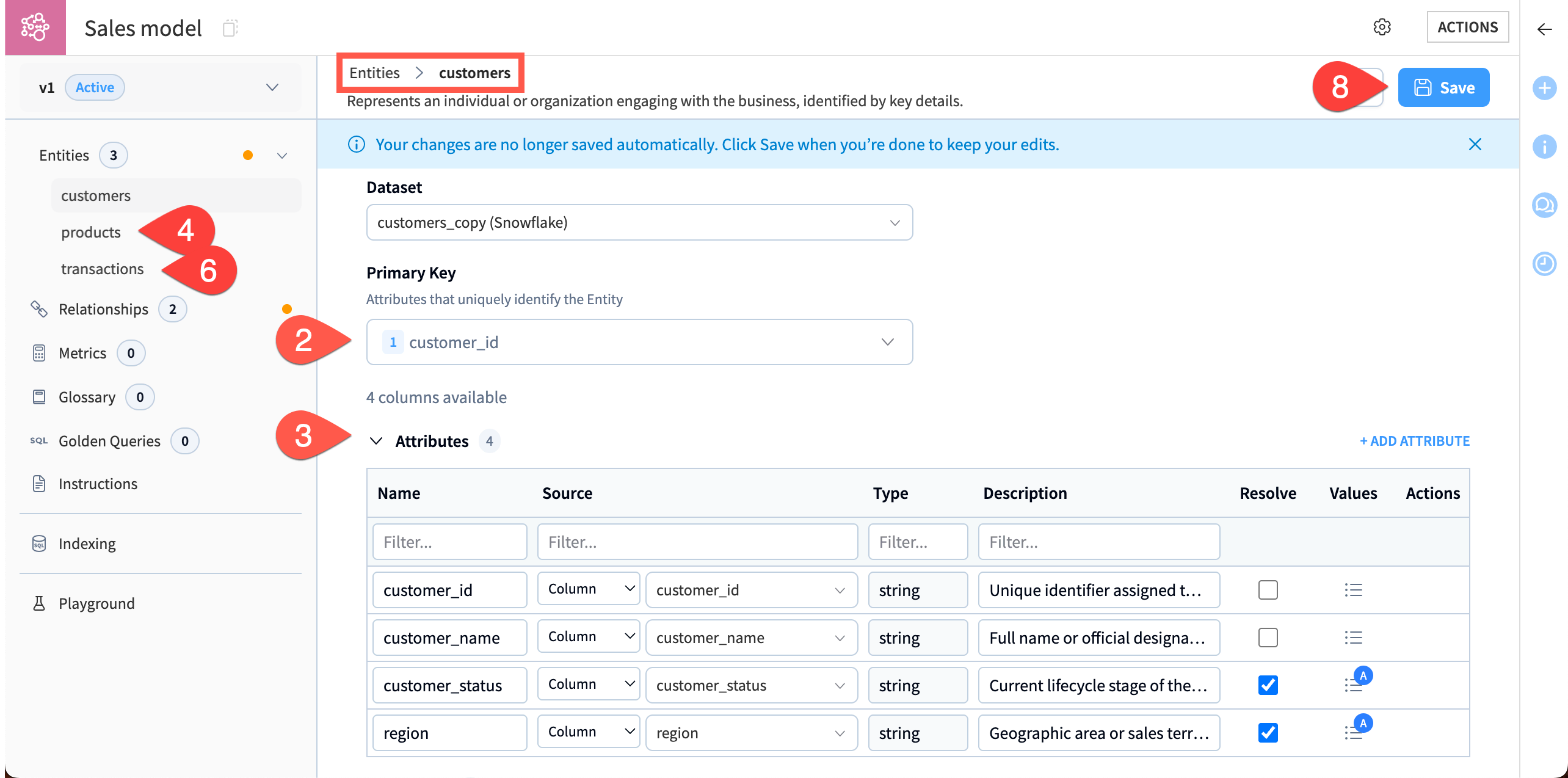Open the Primary Key customer_id dropdown

point(639,342)
